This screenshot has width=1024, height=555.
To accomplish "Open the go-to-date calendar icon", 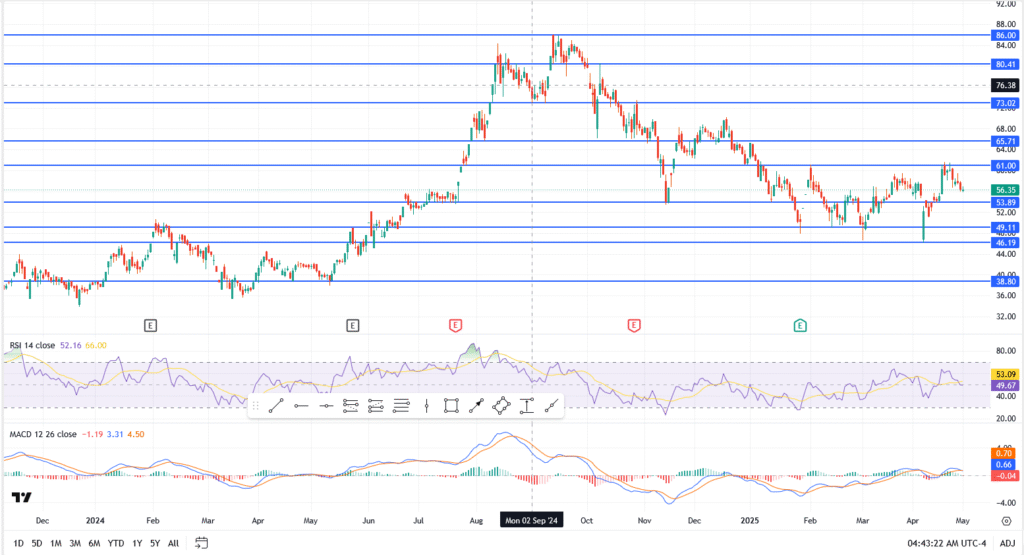I will coord(201,543).
